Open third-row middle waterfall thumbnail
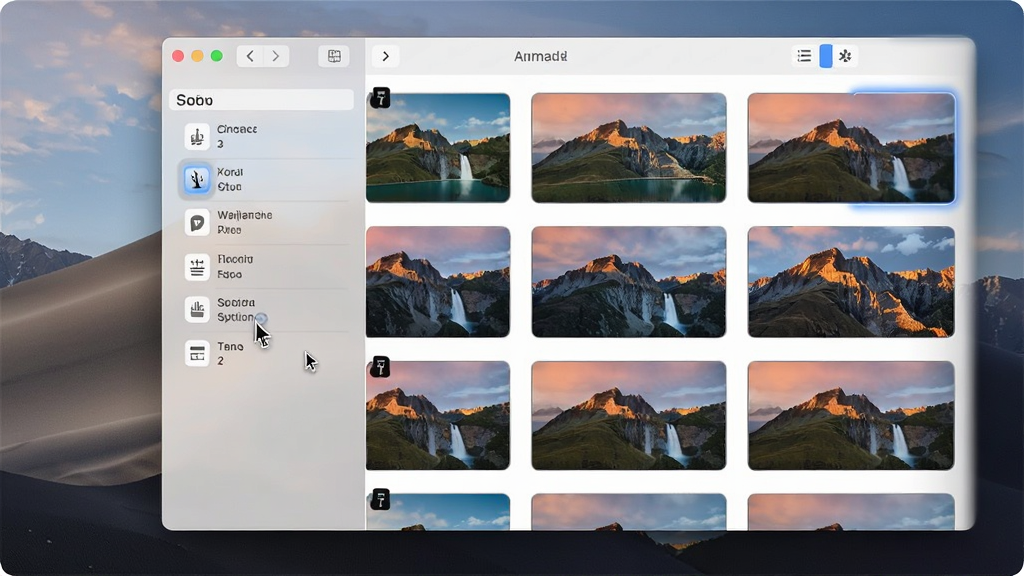This screenshot has height=576, width=1024. pyautogui.click(x=629, y=415)
